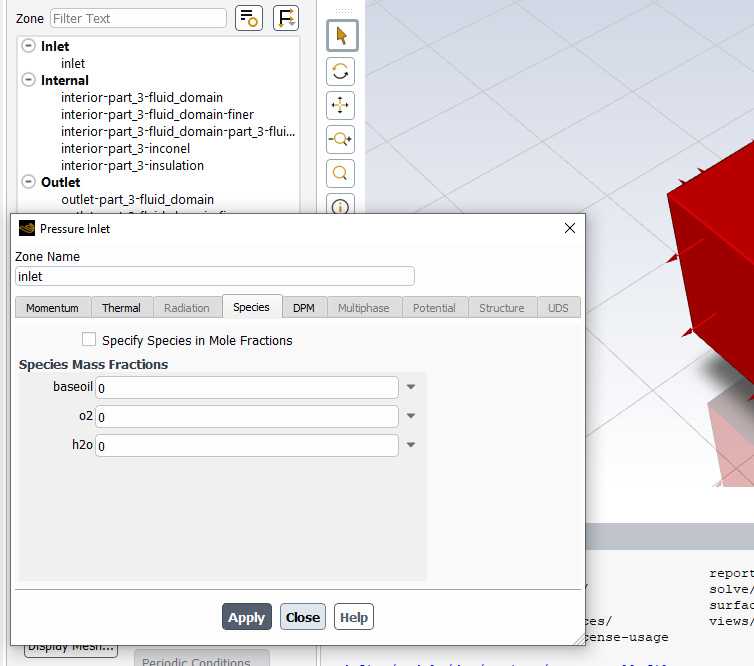Screen dimensions: 754x666
Task: Open the h2o mass fraction dropdown
Action: [x=410, y=445]
